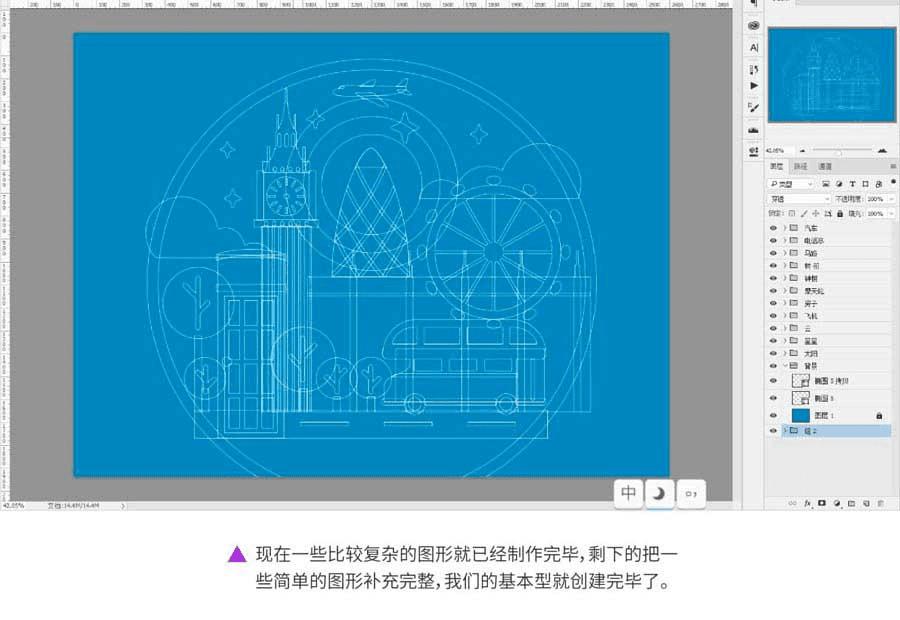The height and width of the screenshot is (620, 900).
Task: Click the IME moon icon button
Action: coord(660,493)
